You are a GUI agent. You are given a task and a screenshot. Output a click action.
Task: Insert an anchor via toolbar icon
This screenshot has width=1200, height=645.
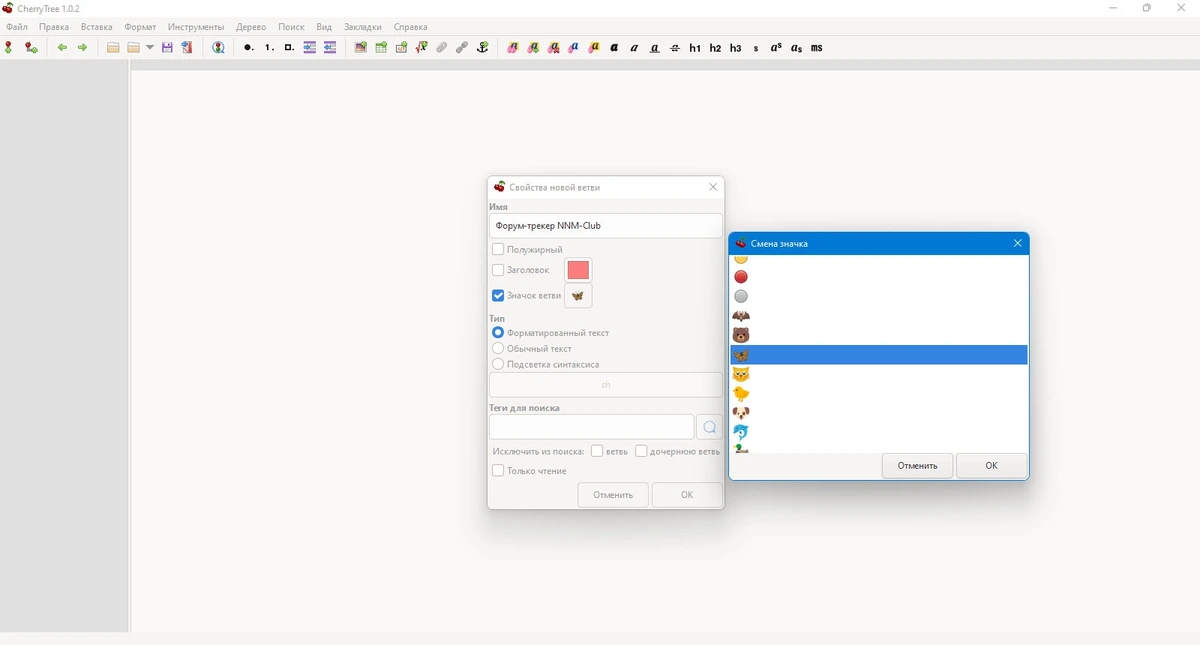click(x=483, y=48)
